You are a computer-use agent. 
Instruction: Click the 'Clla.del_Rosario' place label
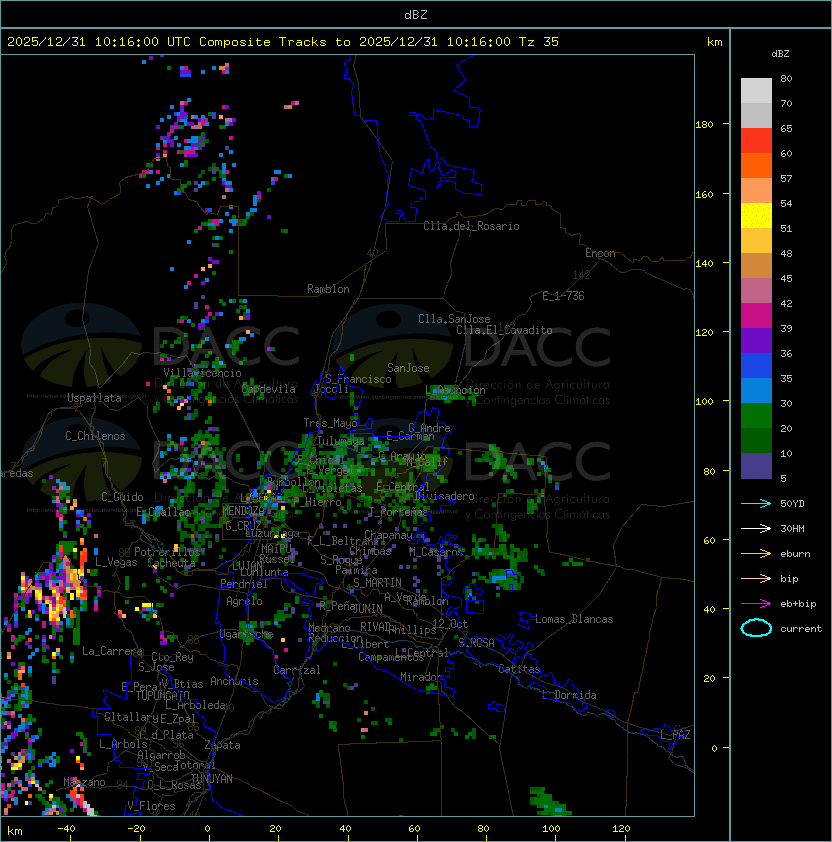(471, 226)
